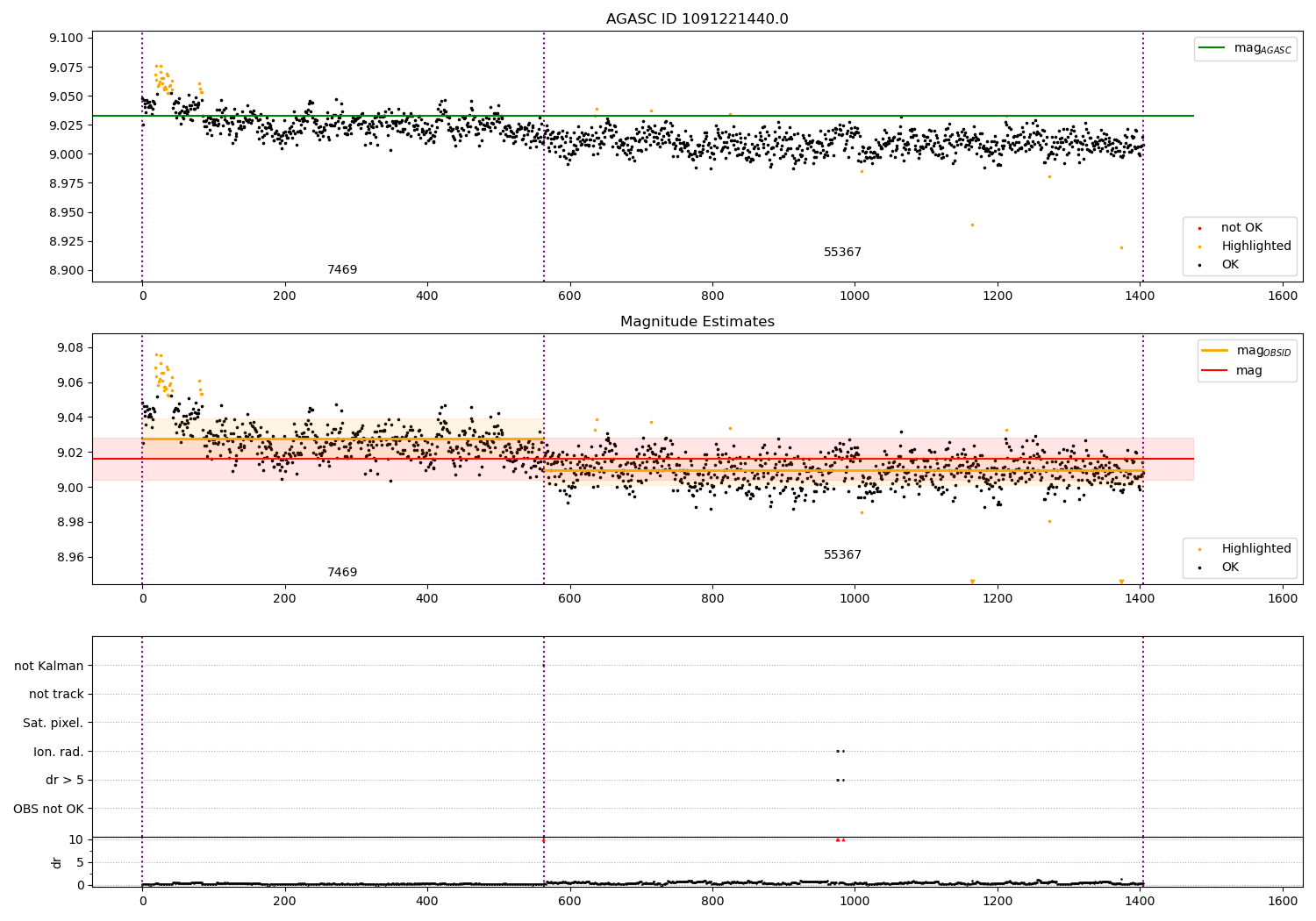The width and height of the screenshot is (1316, 921).
Task: Click obsid label 55367 in top plot
Action: click(842, 253)
